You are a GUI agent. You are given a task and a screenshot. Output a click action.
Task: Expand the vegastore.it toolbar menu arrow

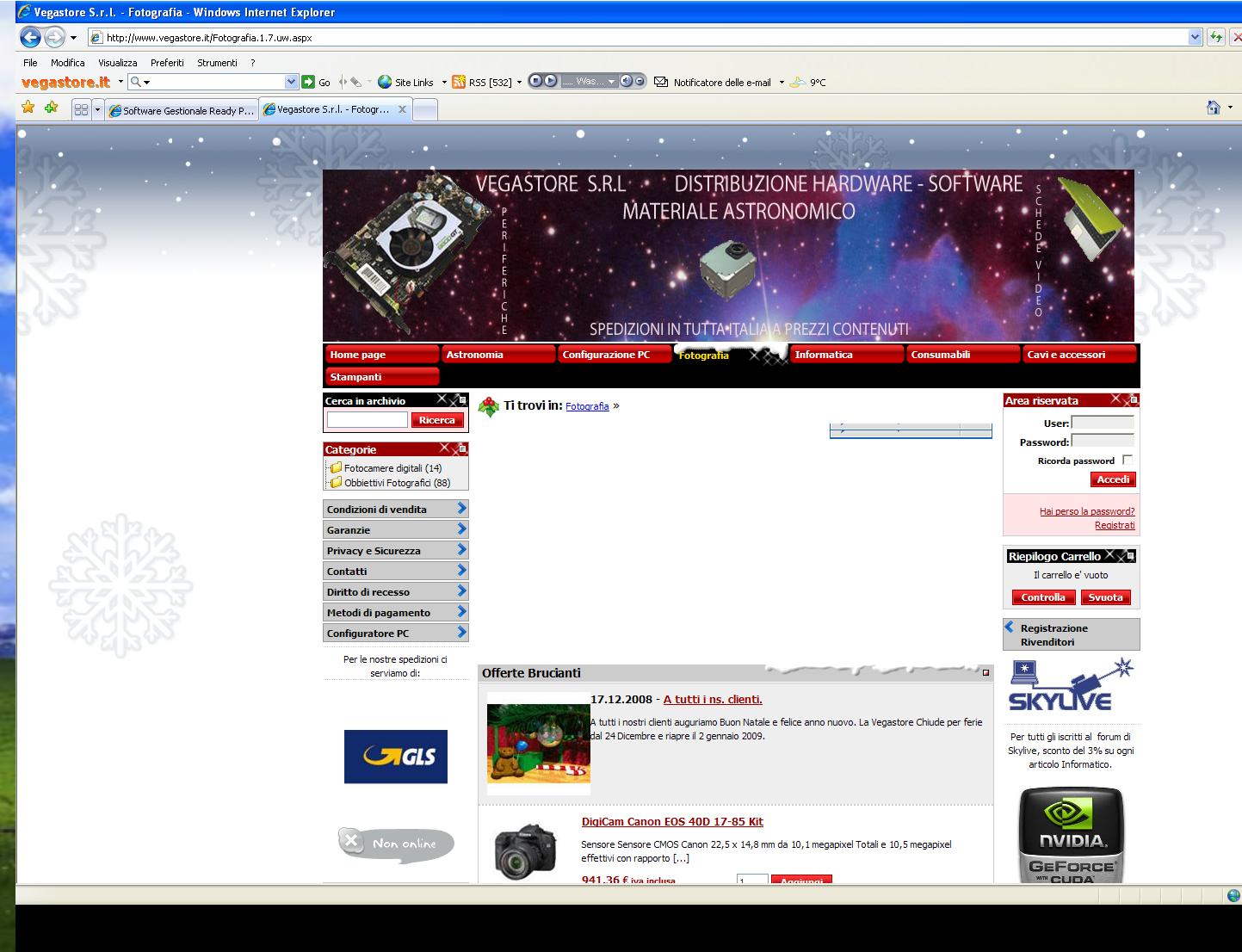pos(120,82)
